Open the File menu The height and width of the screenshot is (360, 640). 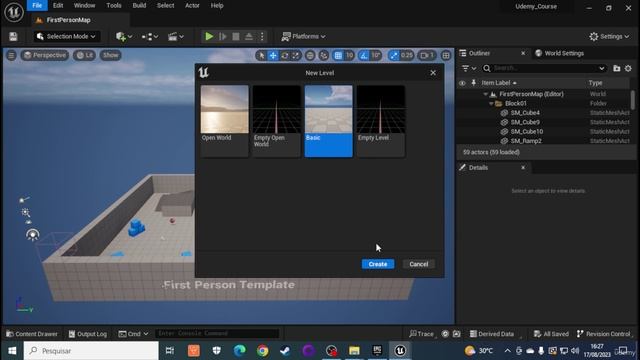(x=37, y=6)
